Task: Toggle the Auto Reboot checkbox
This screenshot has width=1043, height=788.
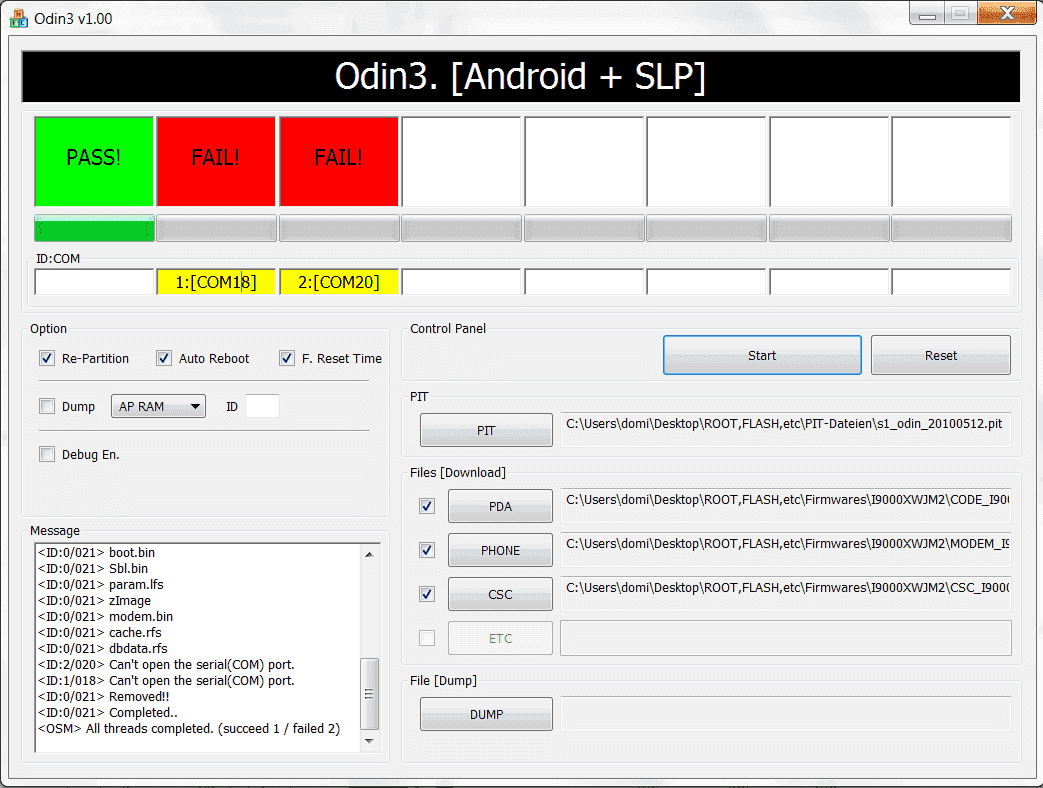Action: pos(164,358)
